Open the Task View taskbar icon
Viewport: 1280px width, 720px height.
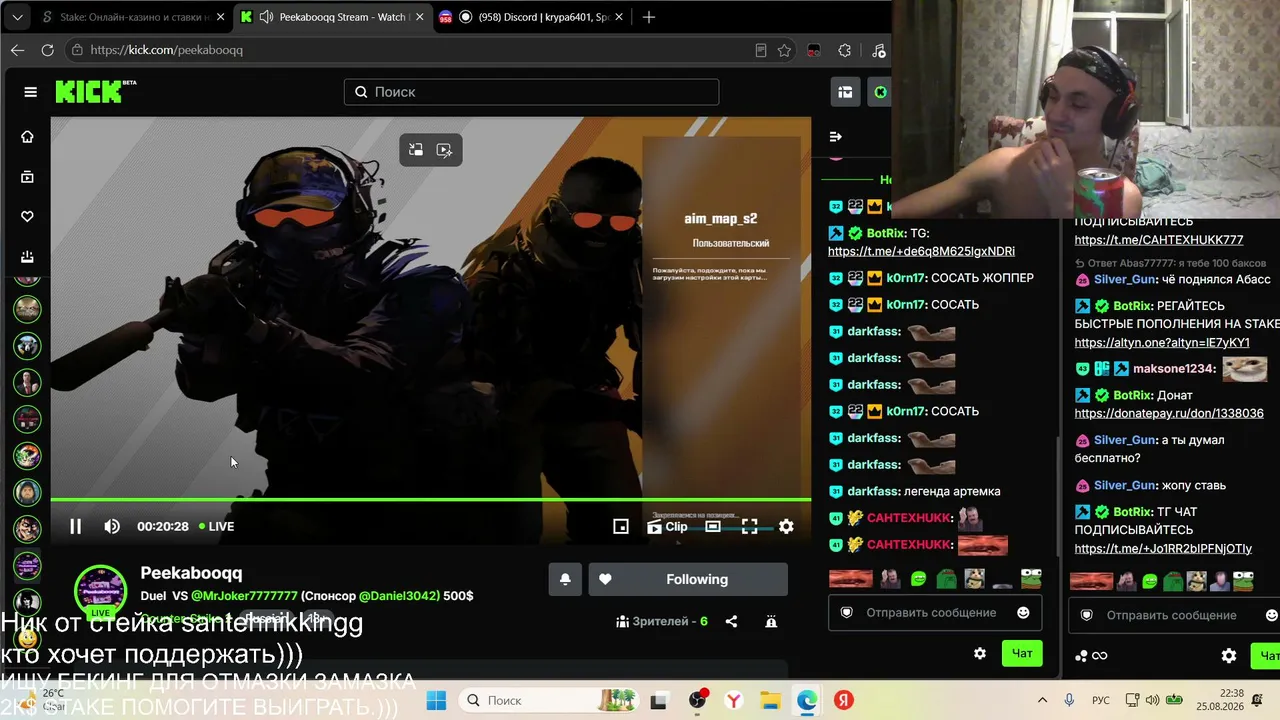(659, 700)
